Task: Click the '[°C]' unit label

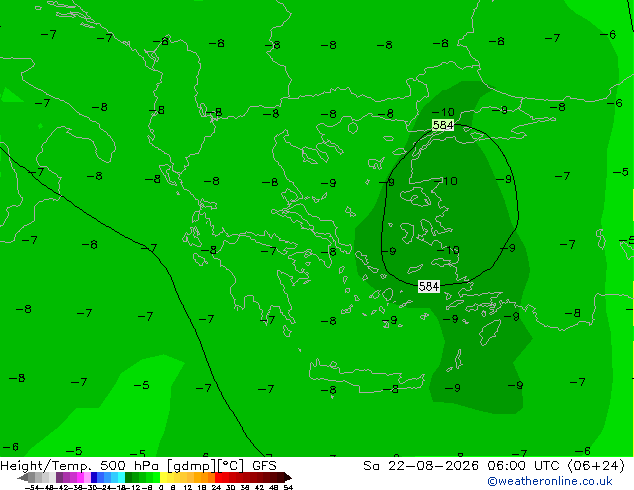Action: pos(230,466)
